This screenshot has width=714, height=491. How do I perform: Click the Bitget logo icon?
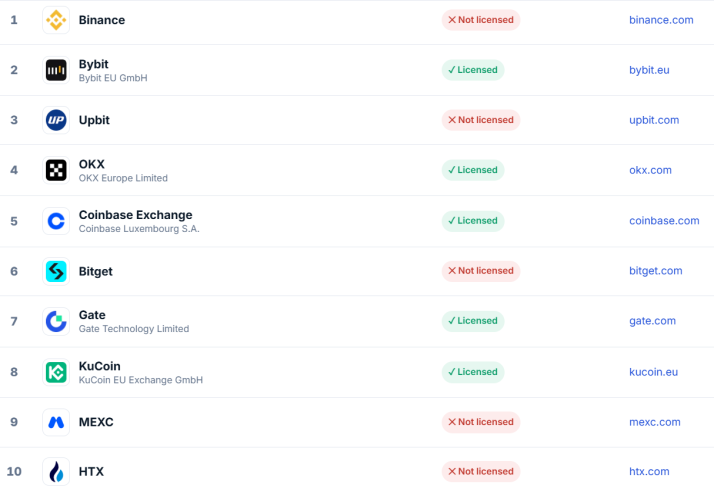[56, 271]
